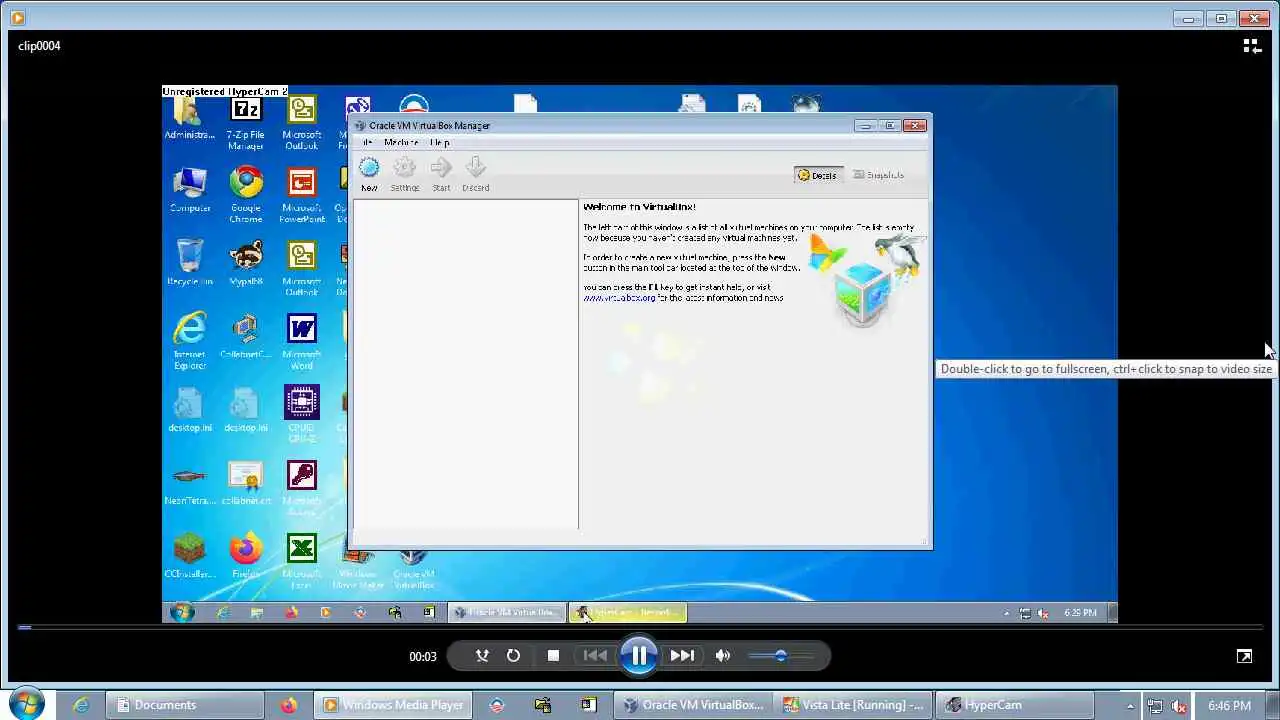Click the Discard icon in VirtualBox toolbar
The width and height of the screenshot is (1280, 720).
coord(476,174)
